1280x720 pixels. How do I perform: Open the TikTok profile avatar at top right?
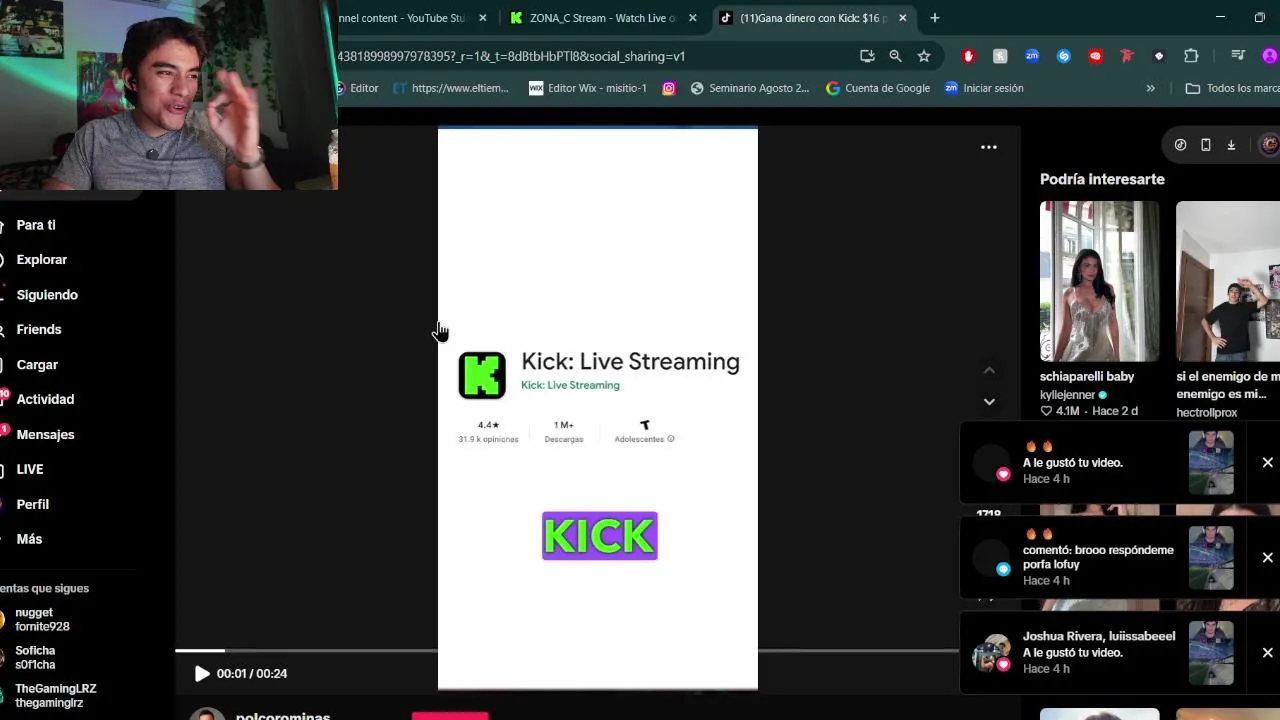(1269, 145)
